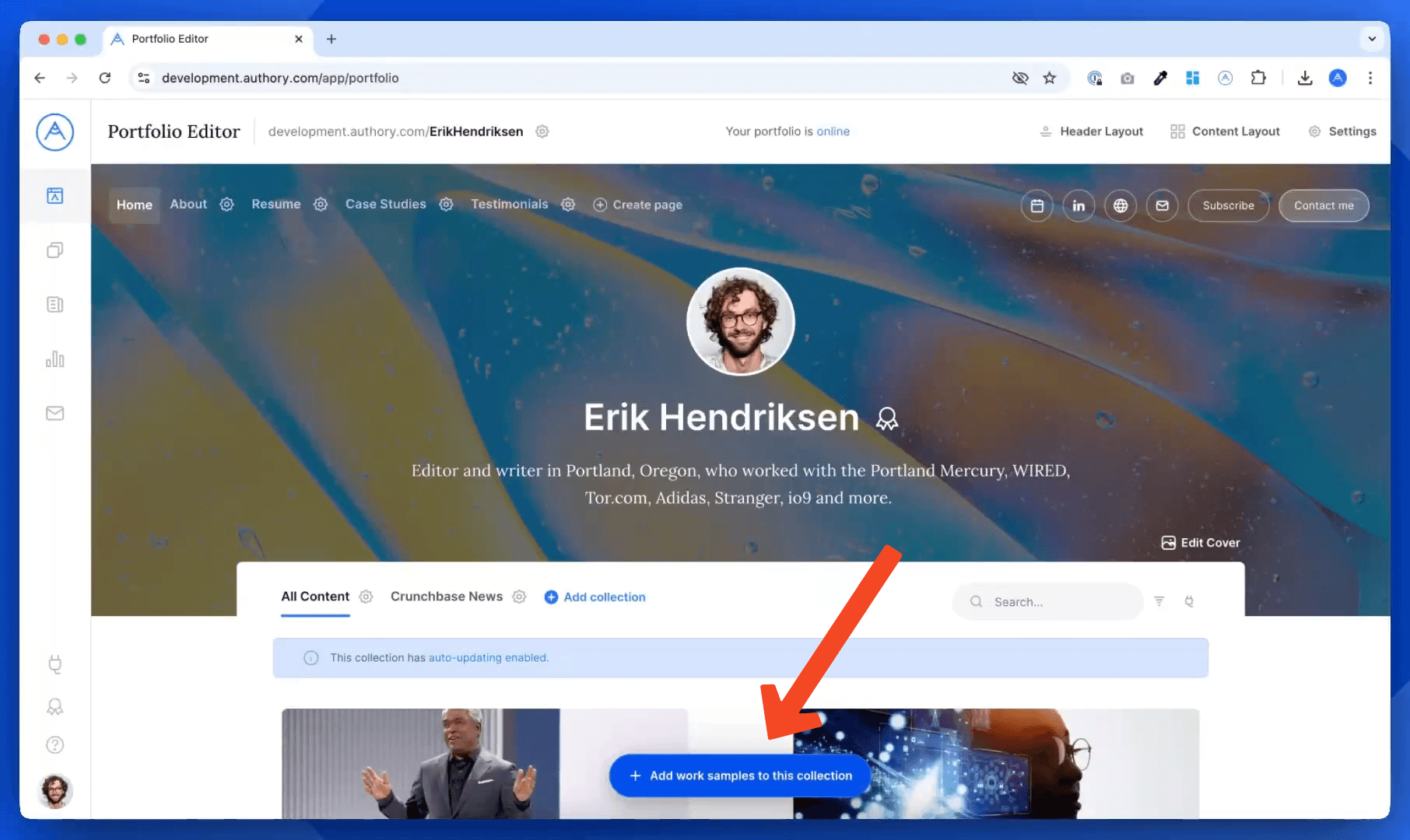
Task: Select the Home page tab
Action: pos(135,205)
